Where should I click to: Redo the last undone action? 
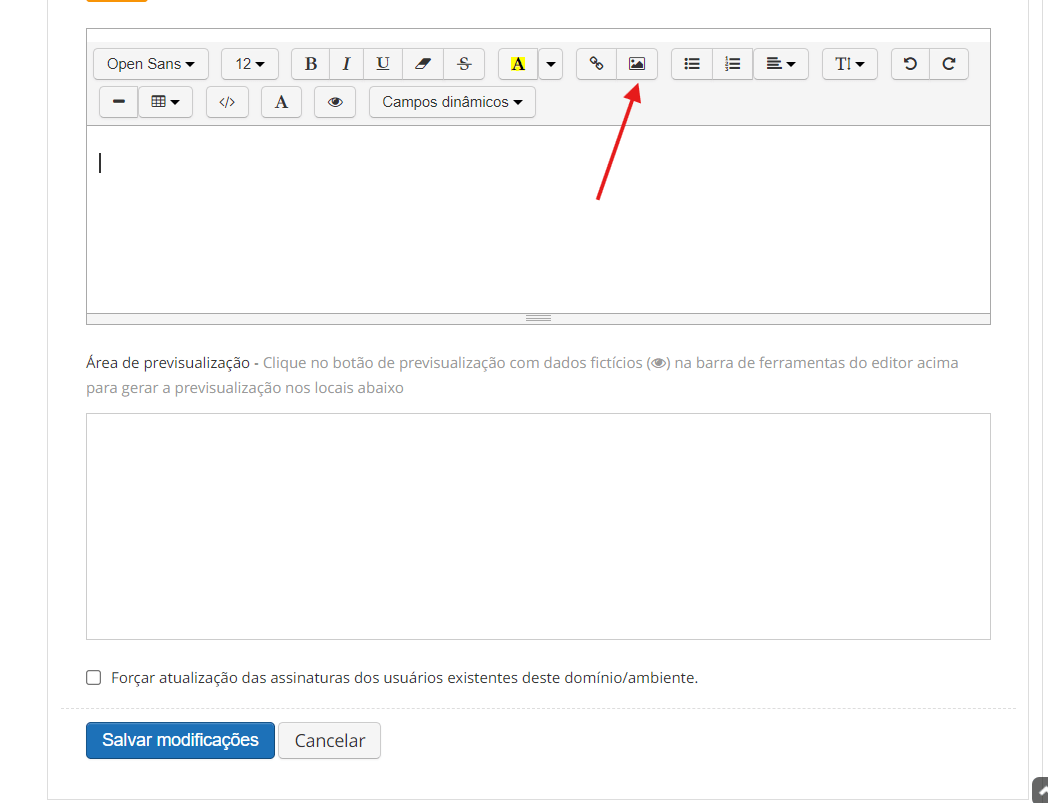pyautogui.click(x=949, y=64)
